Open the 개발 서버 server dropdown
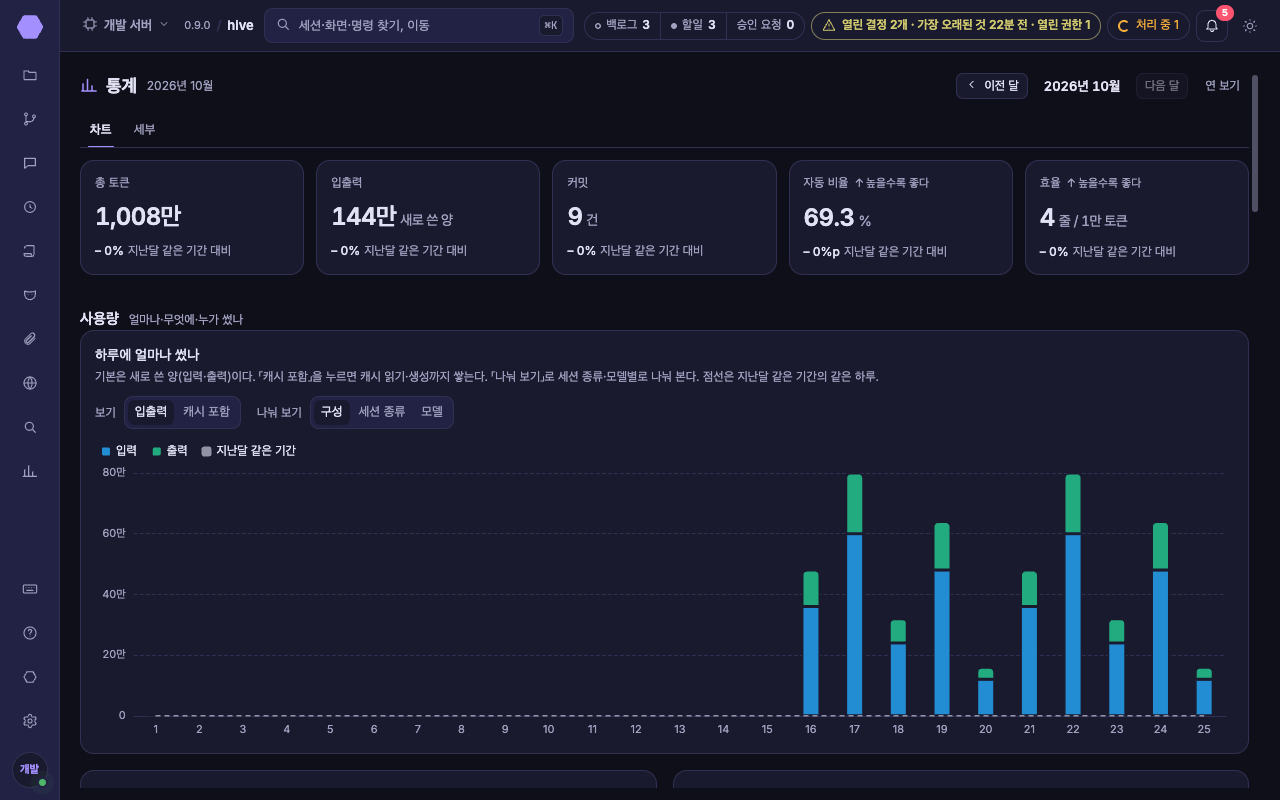The height and width of the screenshot is (800, 1280). click(x=126, y=25)
